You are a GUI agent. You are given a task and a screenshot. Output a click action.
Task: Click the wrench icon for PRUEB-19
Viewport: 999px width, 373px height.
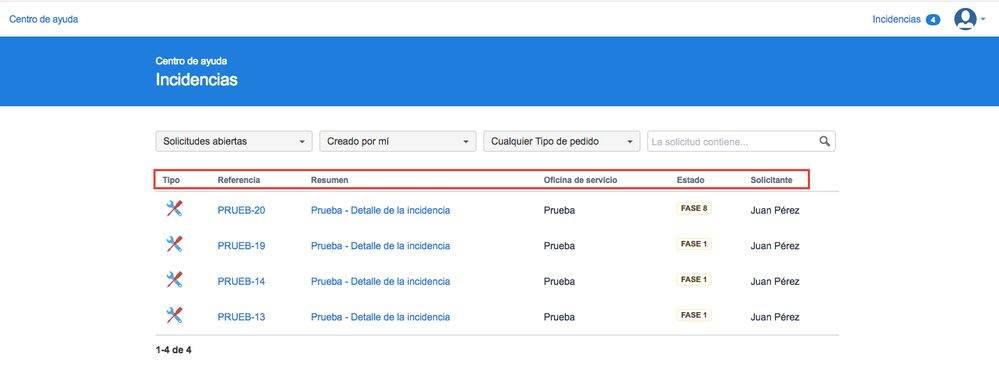(174, 244)
